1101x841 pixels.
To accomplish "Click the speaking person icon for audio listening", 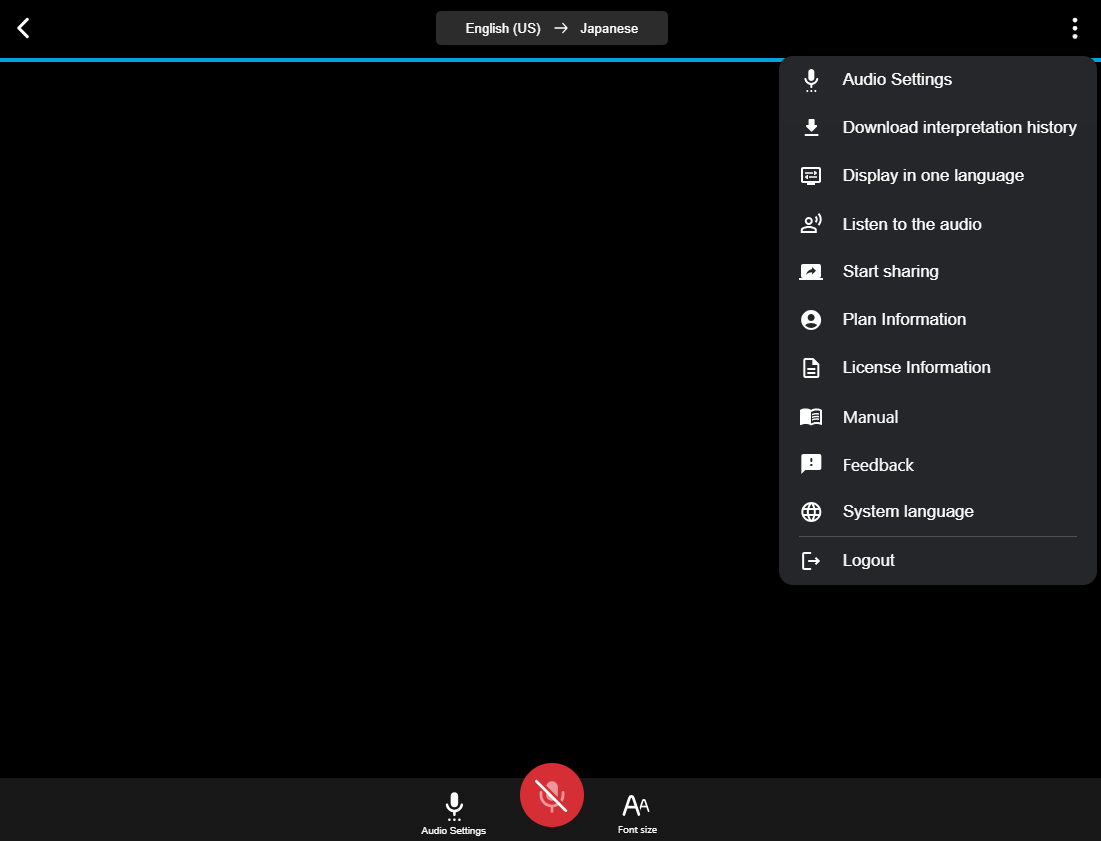I will [x=811, y=224].
